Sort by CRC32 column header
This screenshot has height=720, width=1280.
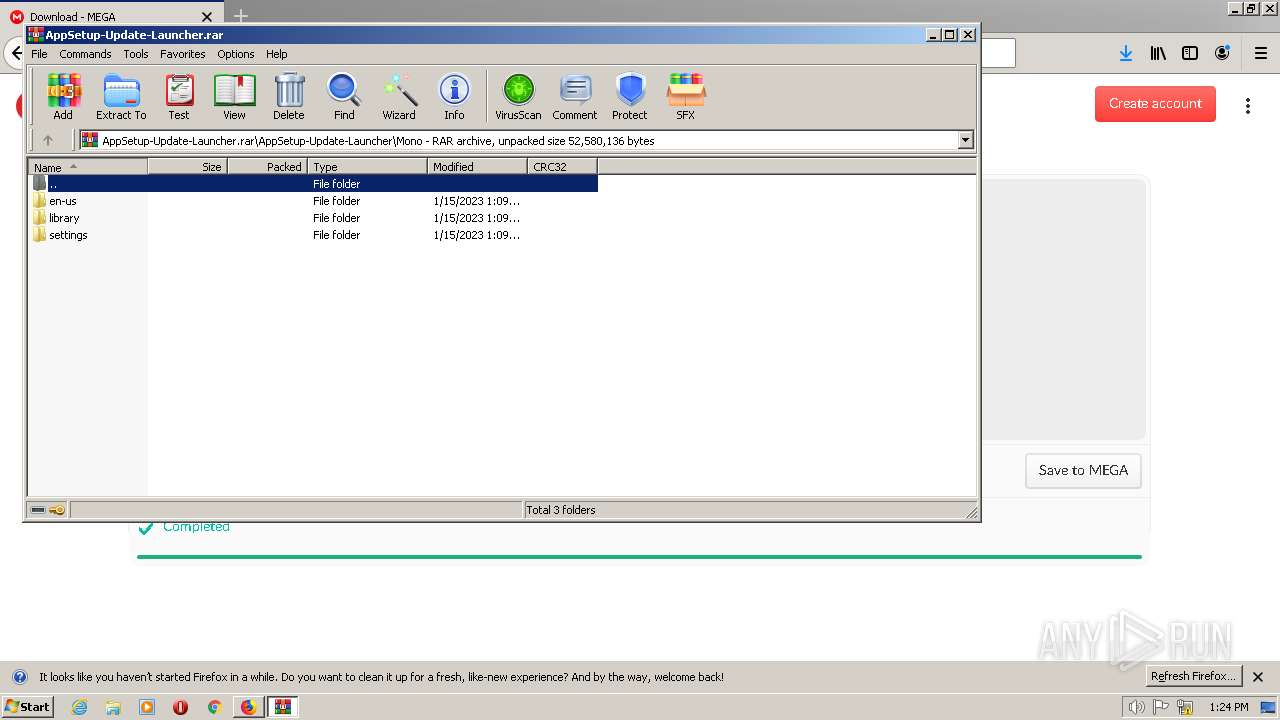(563, 167)
